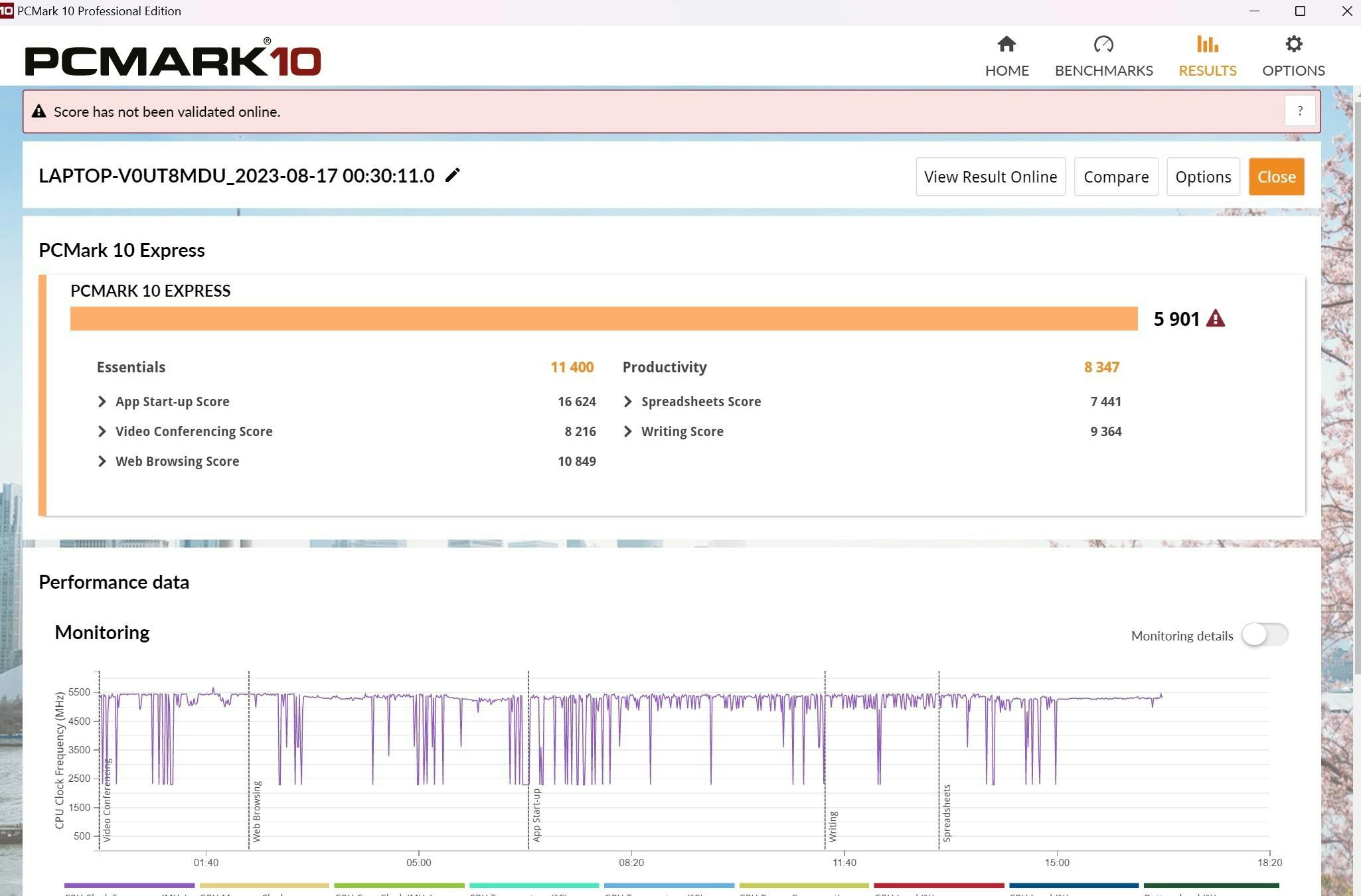Click the help question mark in warning banner
This screenshot has width=1361, height=896.
click(1300, 111)
